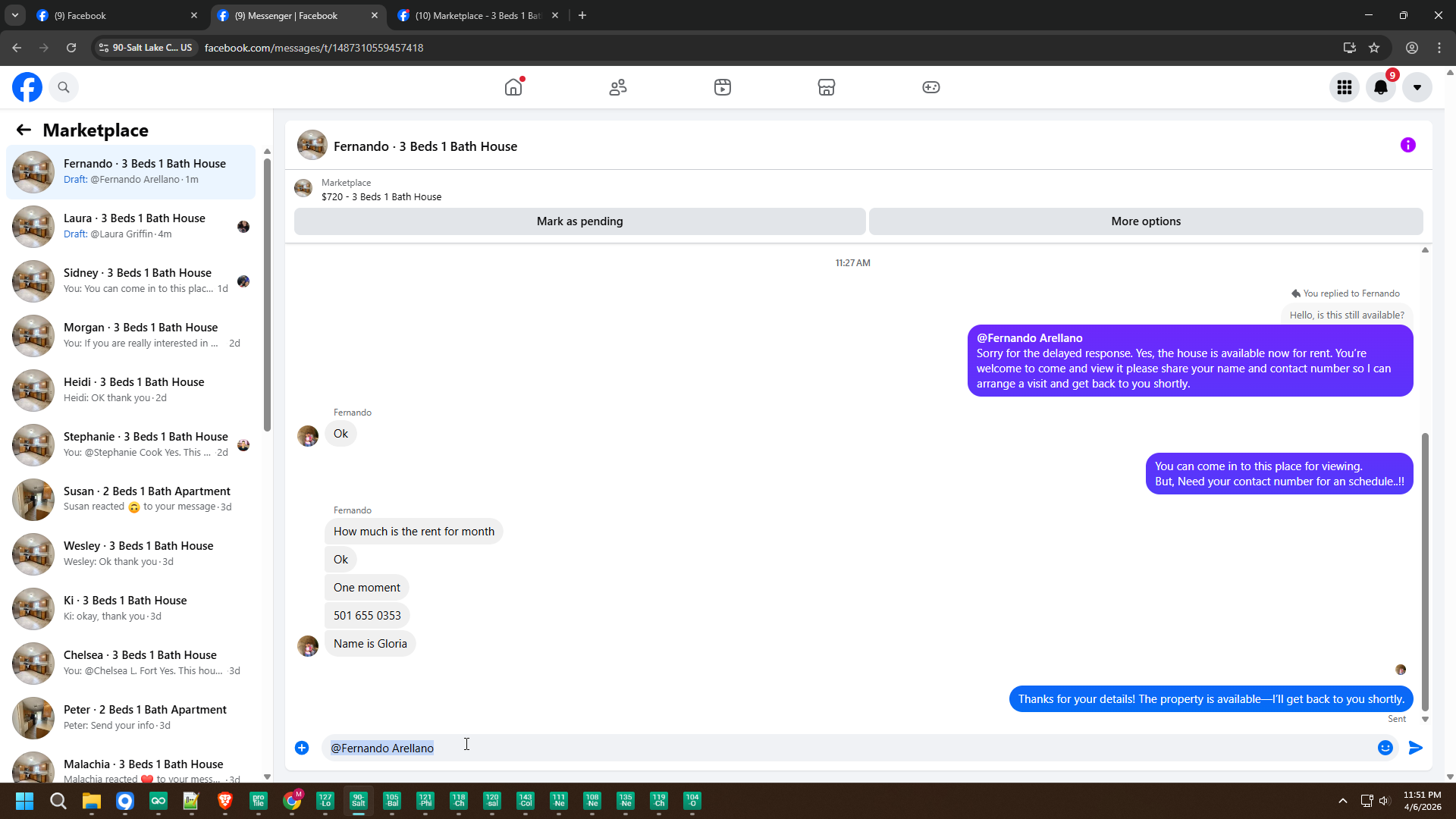
Task: Open Ki 3 Beds 1 Bath House chat
Action: point(130,609)
